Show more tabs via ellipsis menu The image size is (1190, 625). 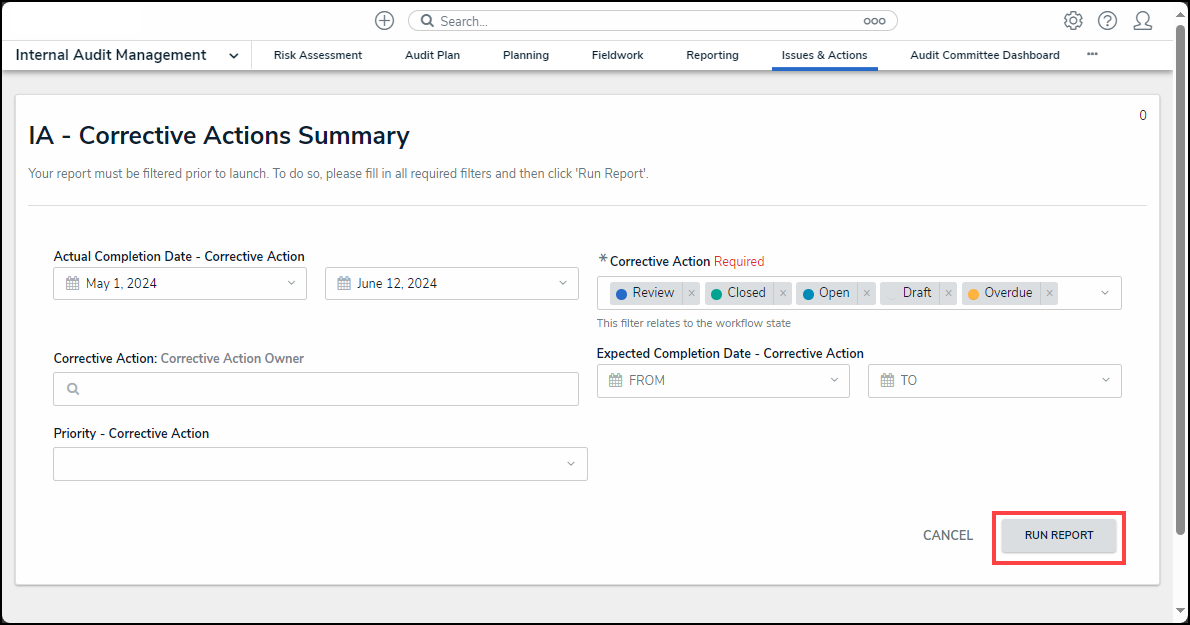1092,55
